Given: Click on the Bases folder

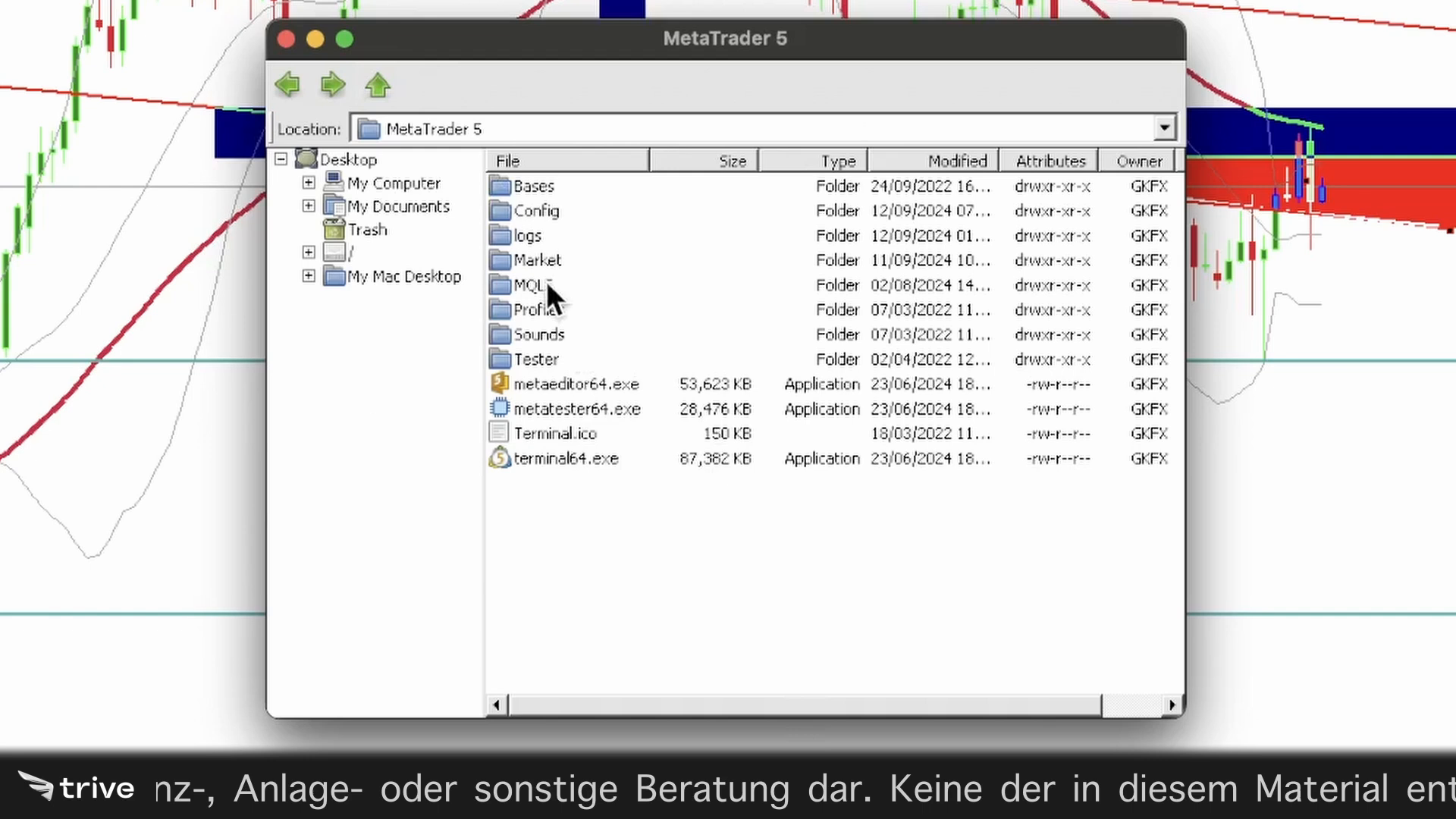Looking at the screenshot, I should [533, 186].
